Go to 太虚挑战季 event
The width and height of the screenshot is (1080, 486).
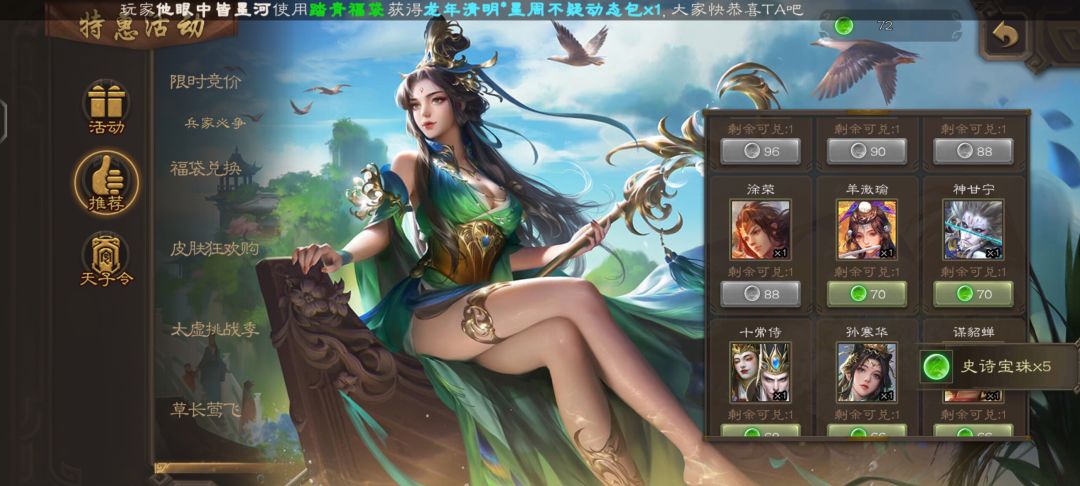click(x=214, y=329)
